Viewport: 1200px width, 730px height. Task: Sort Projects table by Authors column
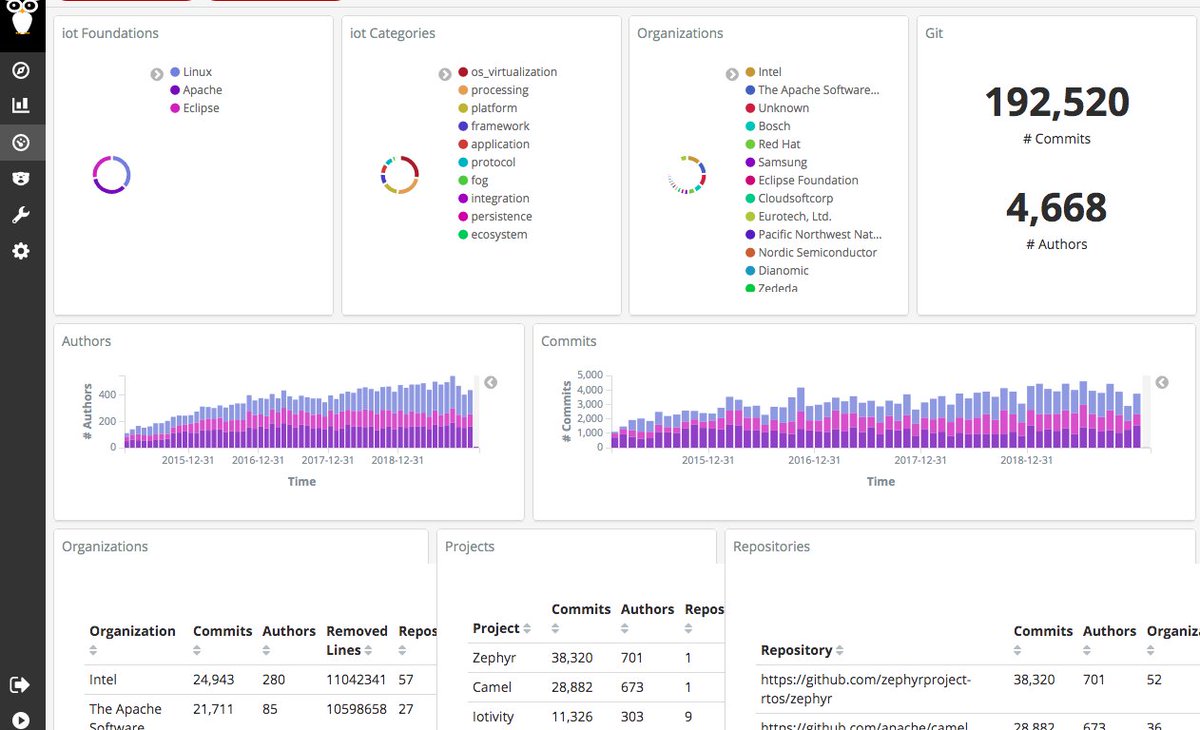(x=625, y=629)
